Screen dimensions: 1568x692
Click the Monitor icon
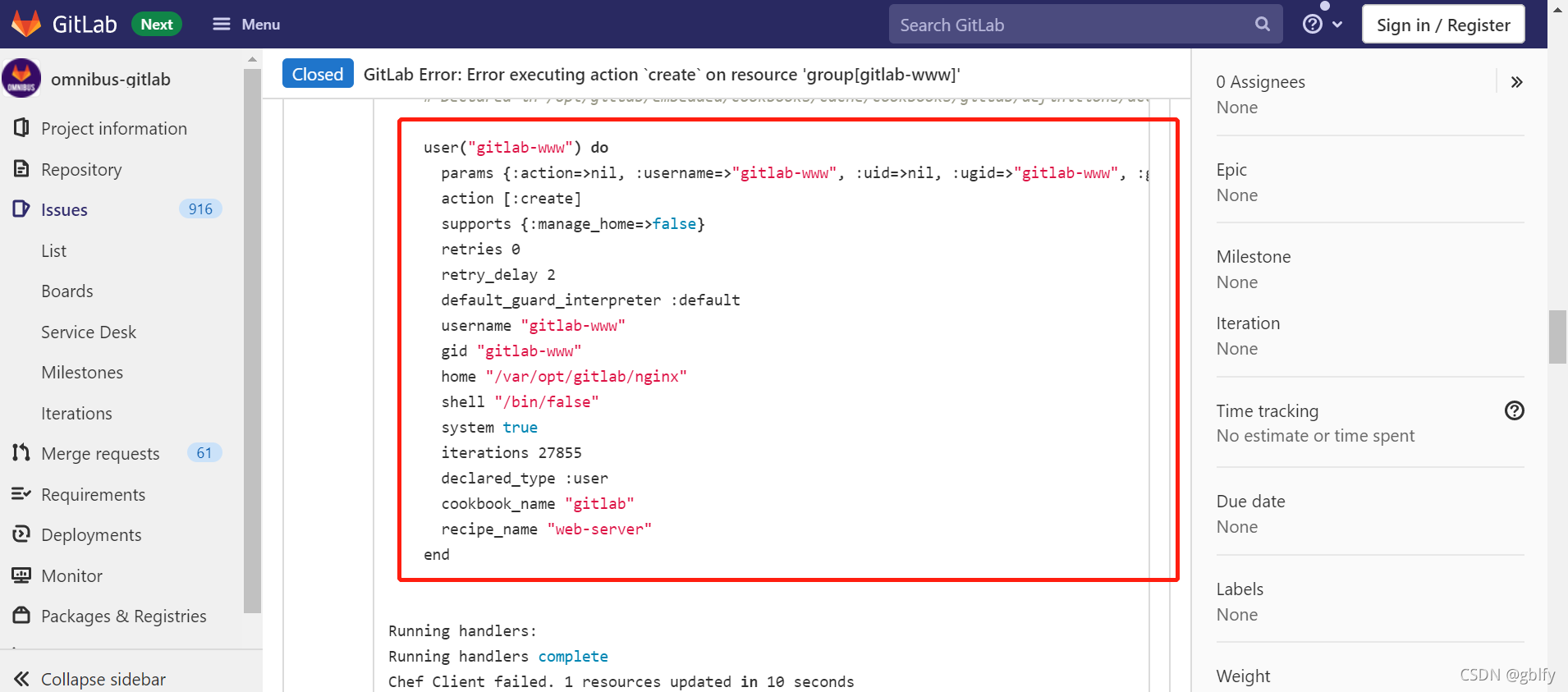pyautogui.click(x=21, y=575)
